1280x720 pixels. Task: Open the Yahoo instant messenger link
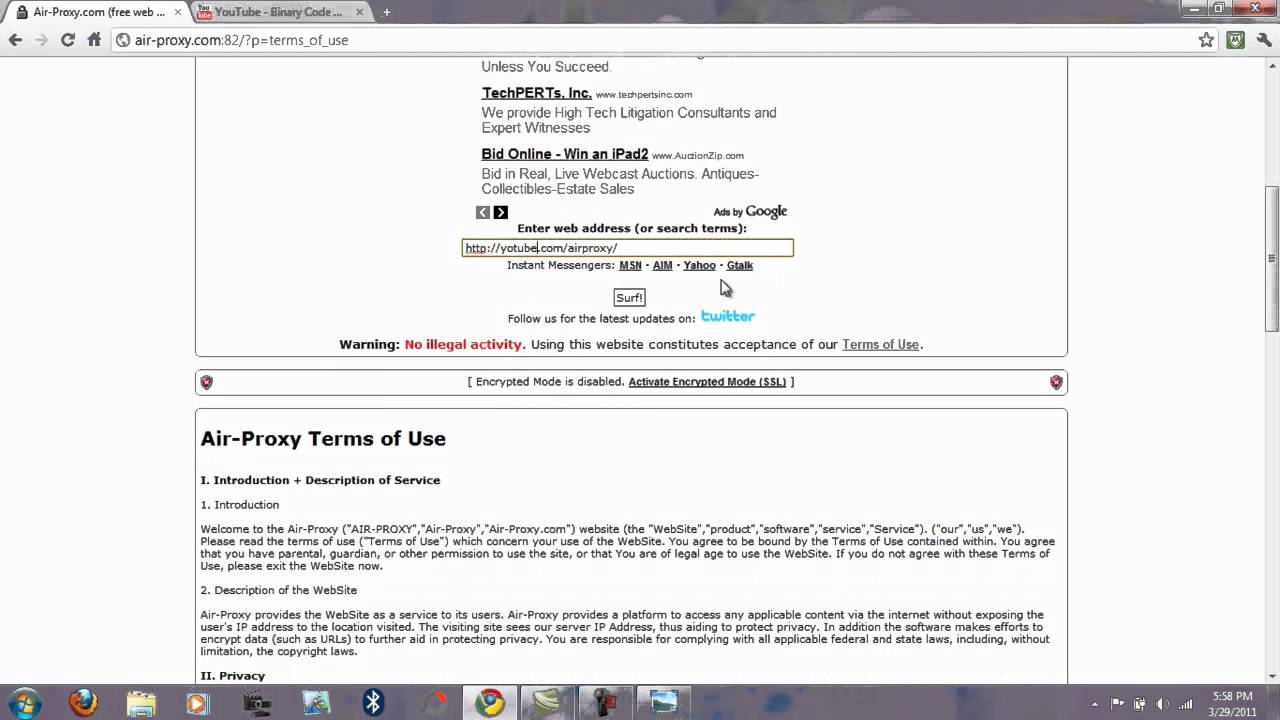pos(699,265)
